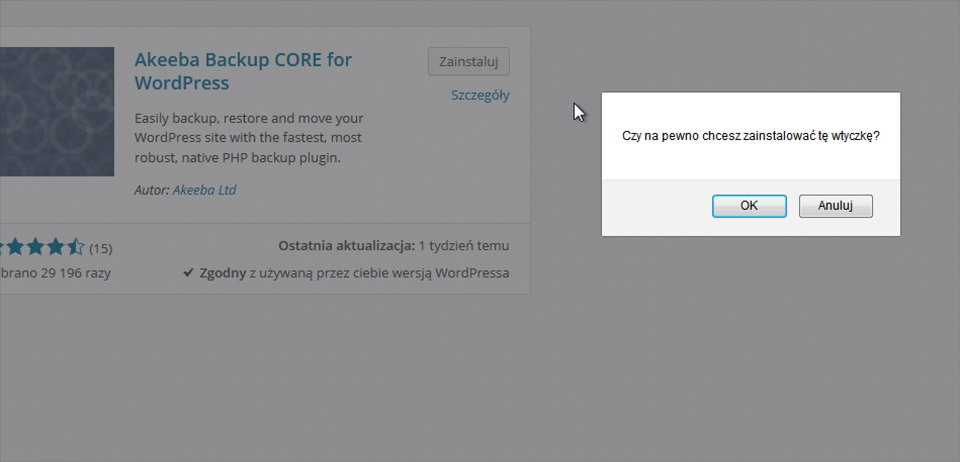Click the (15) ratings count

click(x=101, y=248)
